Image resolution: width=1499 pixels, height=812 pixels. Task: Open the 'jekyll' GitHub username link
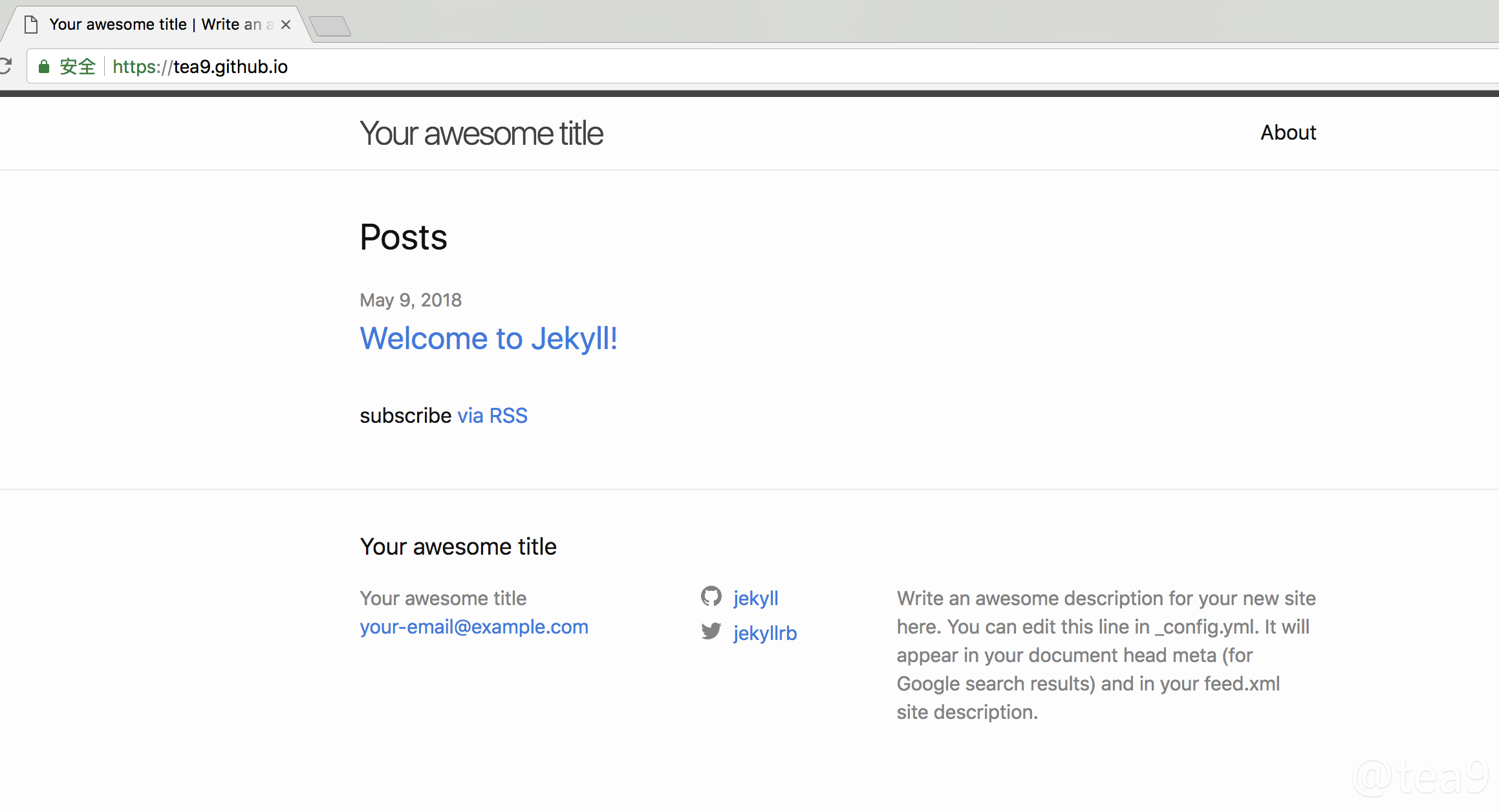coord(755,598)
